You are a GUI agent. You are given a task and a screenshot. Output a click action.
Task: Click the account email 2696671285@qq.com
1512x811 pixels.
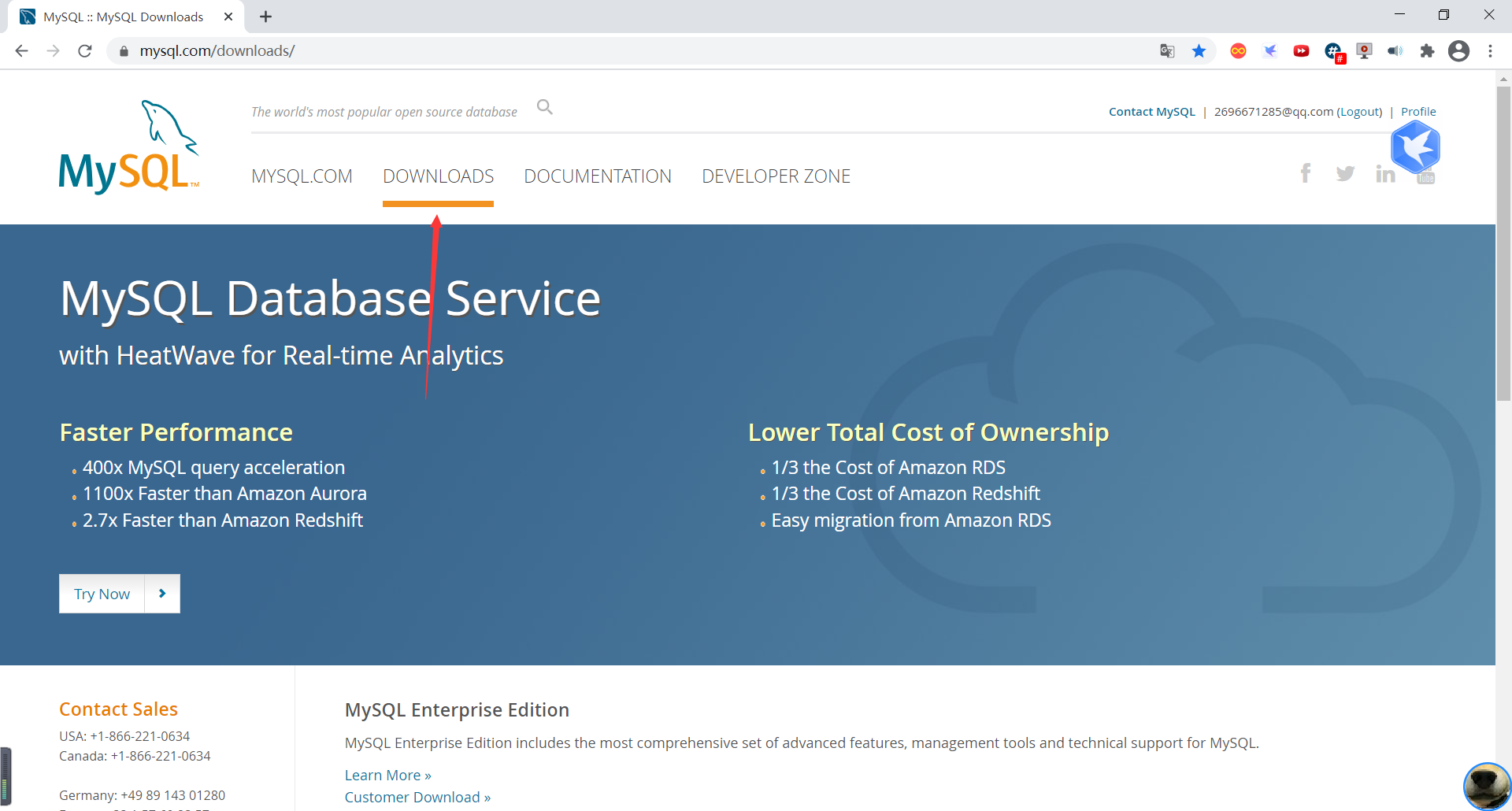point(1273,112)
